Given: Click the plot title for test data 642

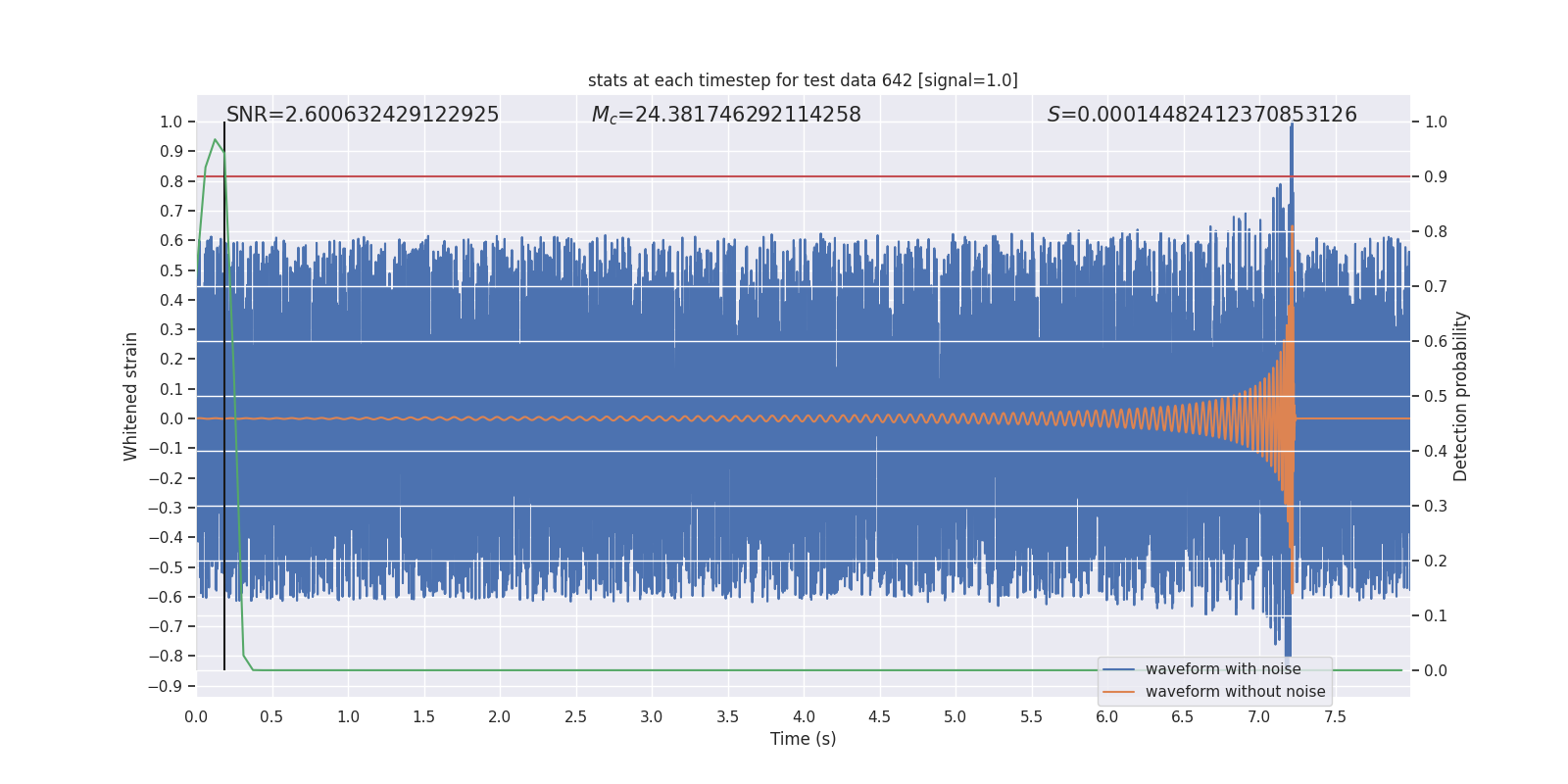Looking at the screenshot, I should (x=803, y=80).
